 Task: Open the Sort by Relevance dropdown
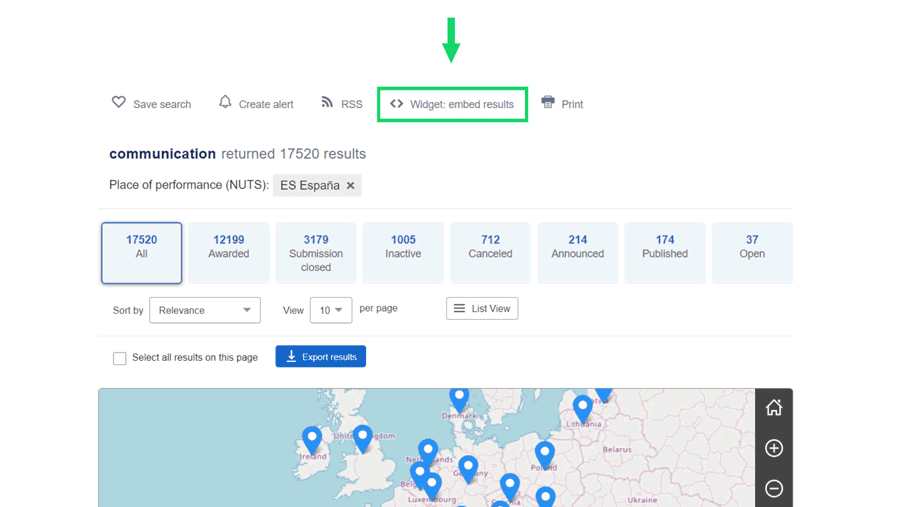pyautogui.click(x=205, y=310)
